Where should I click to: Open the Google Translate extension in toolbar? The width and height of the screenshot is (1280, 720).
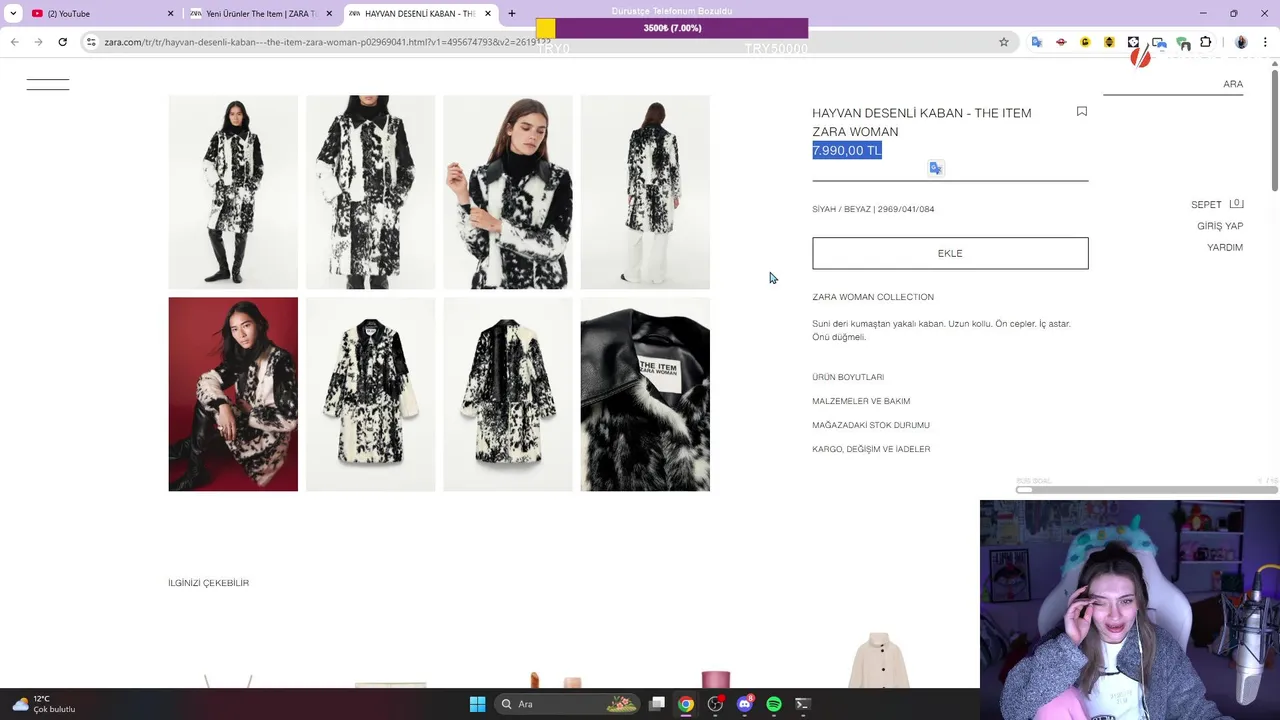tap(1037, 42)
